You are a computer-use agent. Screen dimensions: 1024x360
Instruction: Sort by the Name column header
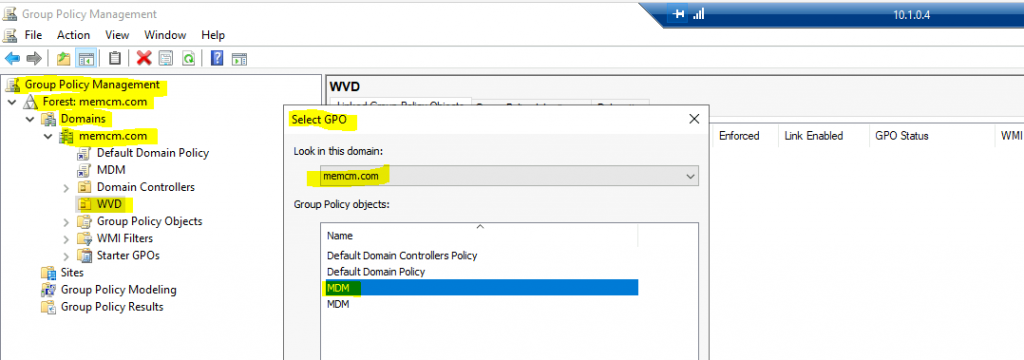pos(479,235)
